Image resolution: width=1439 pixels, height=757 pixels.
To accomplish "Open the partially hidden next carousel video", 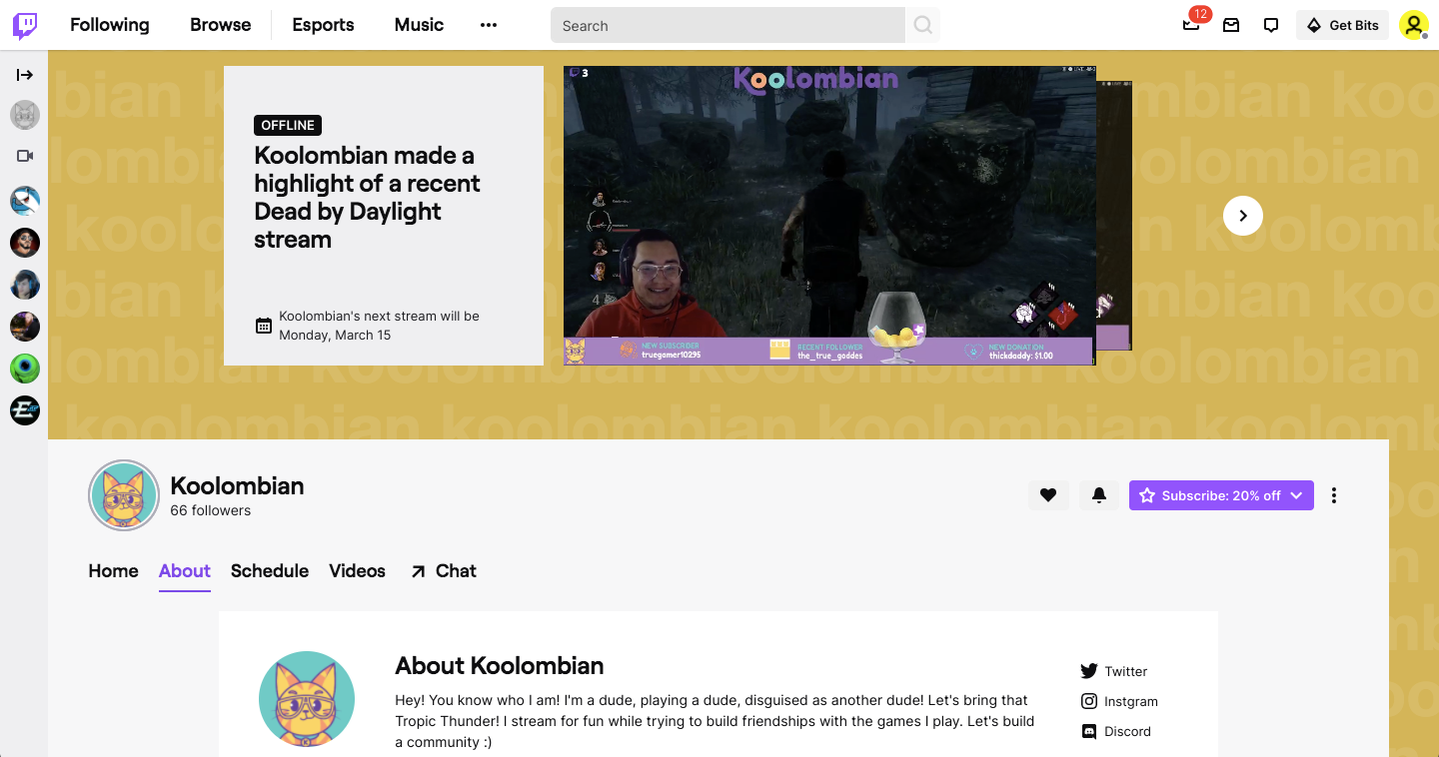I will coord(1114,215).
